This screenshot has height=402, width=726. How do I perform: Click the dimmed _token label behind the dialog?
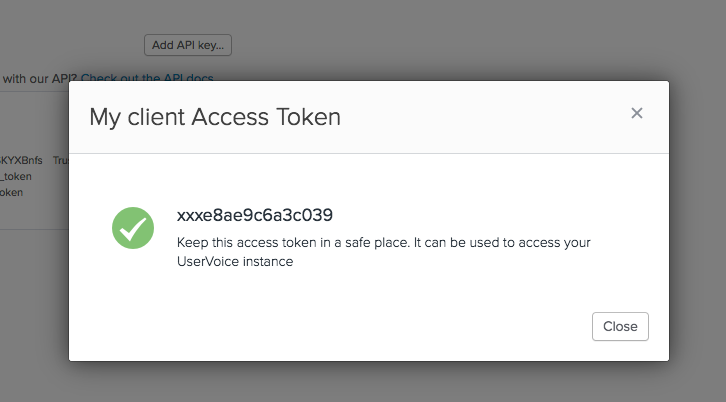(x=17, y=176)
